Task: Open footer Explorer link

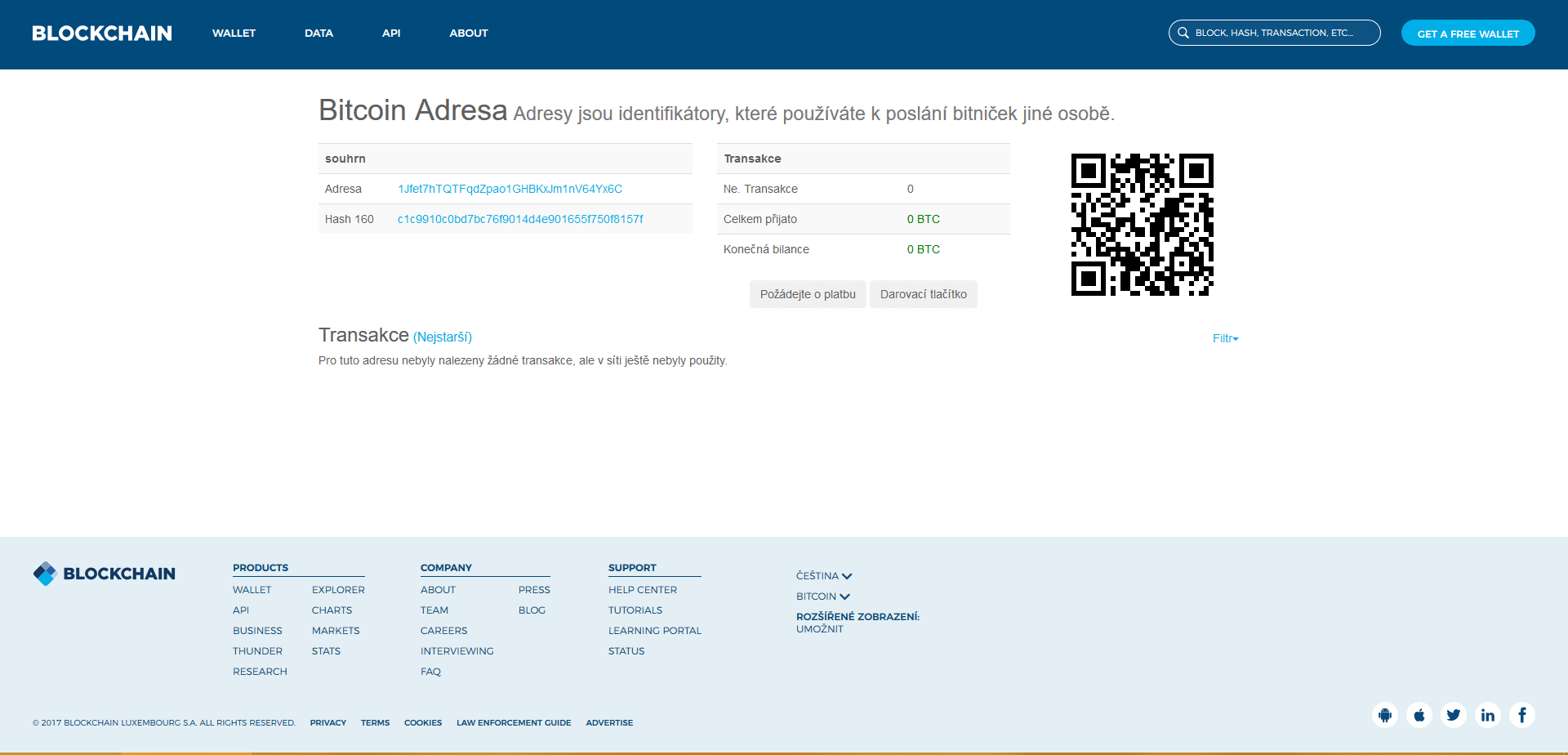Action: click(x=338, y=590)
